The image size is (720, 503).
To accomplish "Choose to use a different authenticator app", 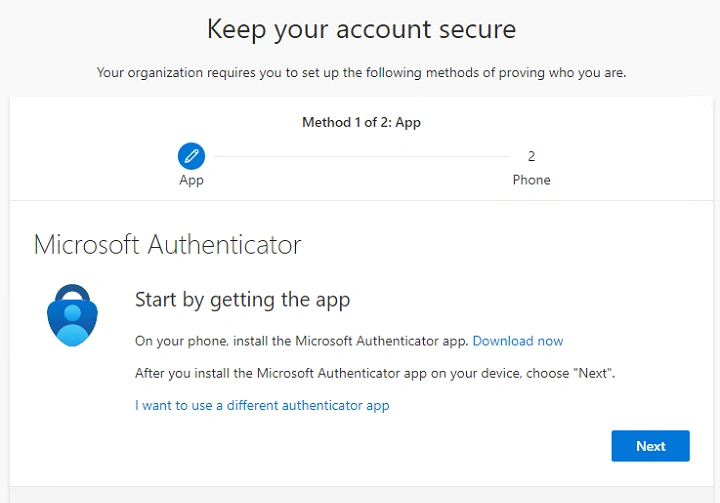I will click(262, 406).
